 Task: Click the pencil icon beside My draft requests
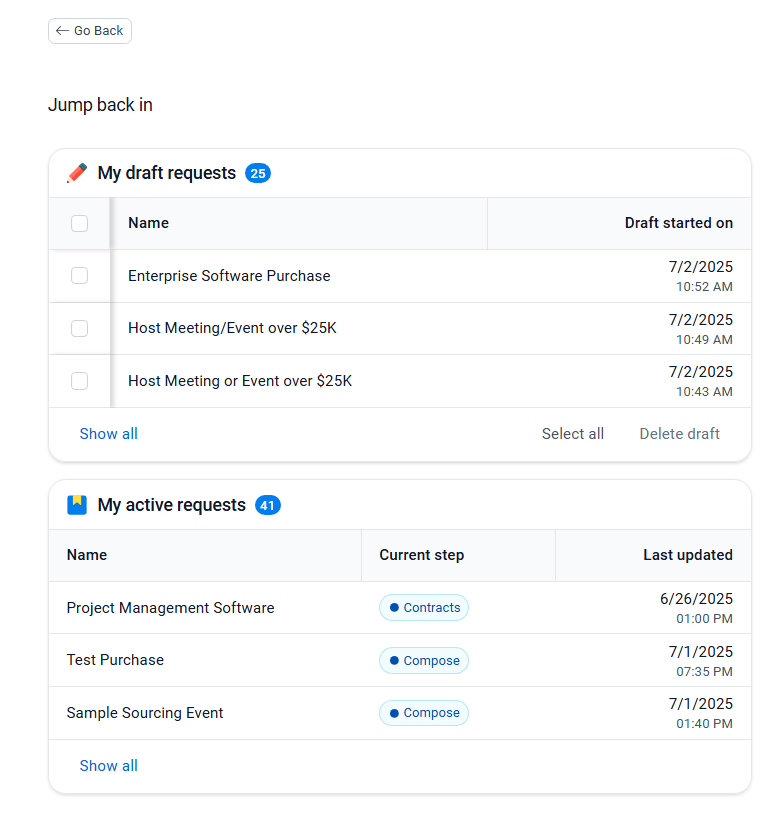[x=77, y=173]
